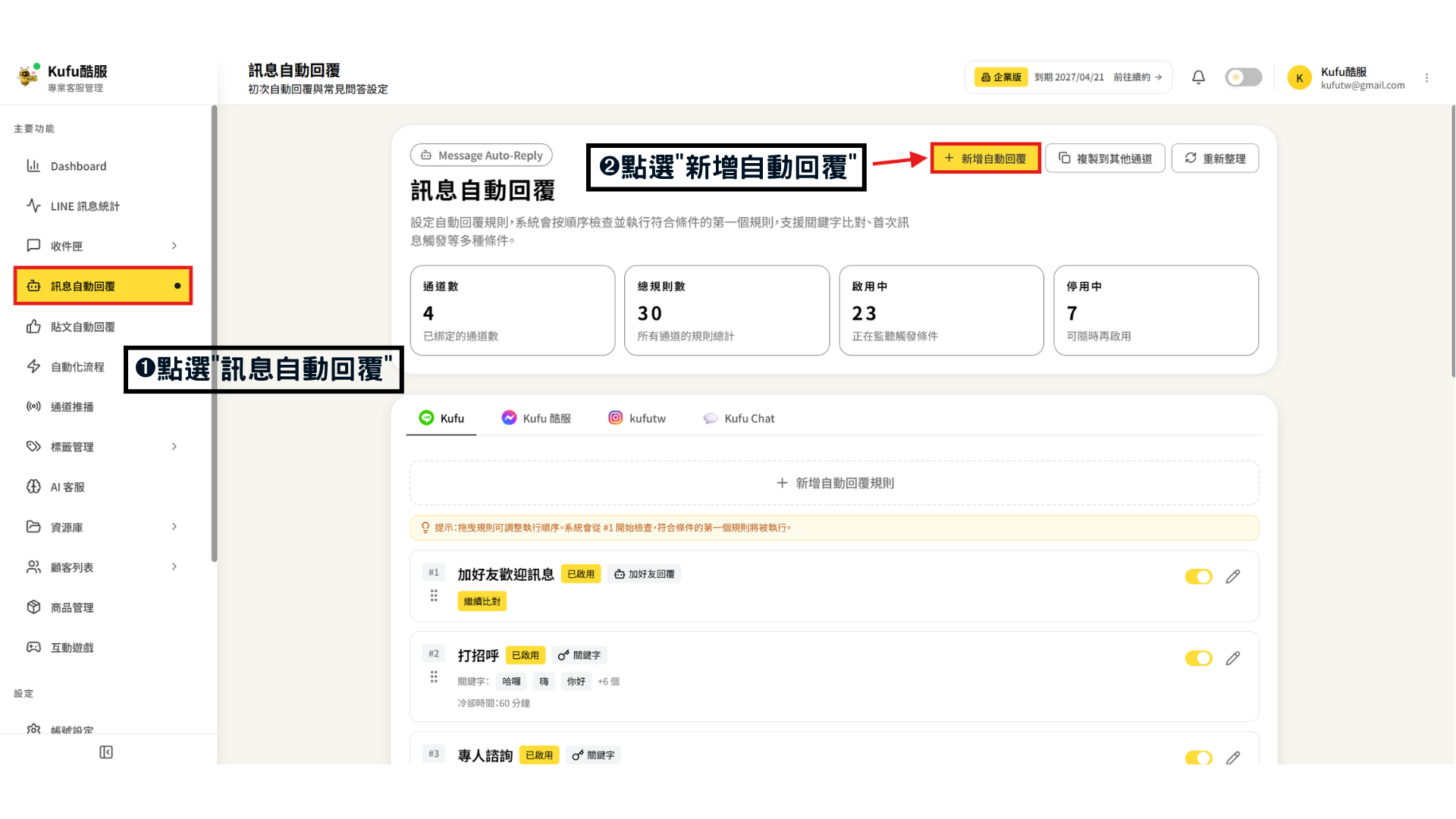The width and height of the screenshot is (1456, 819).
Task: Expand the 資源庫 submenu chevron
Action: point(174,527)
